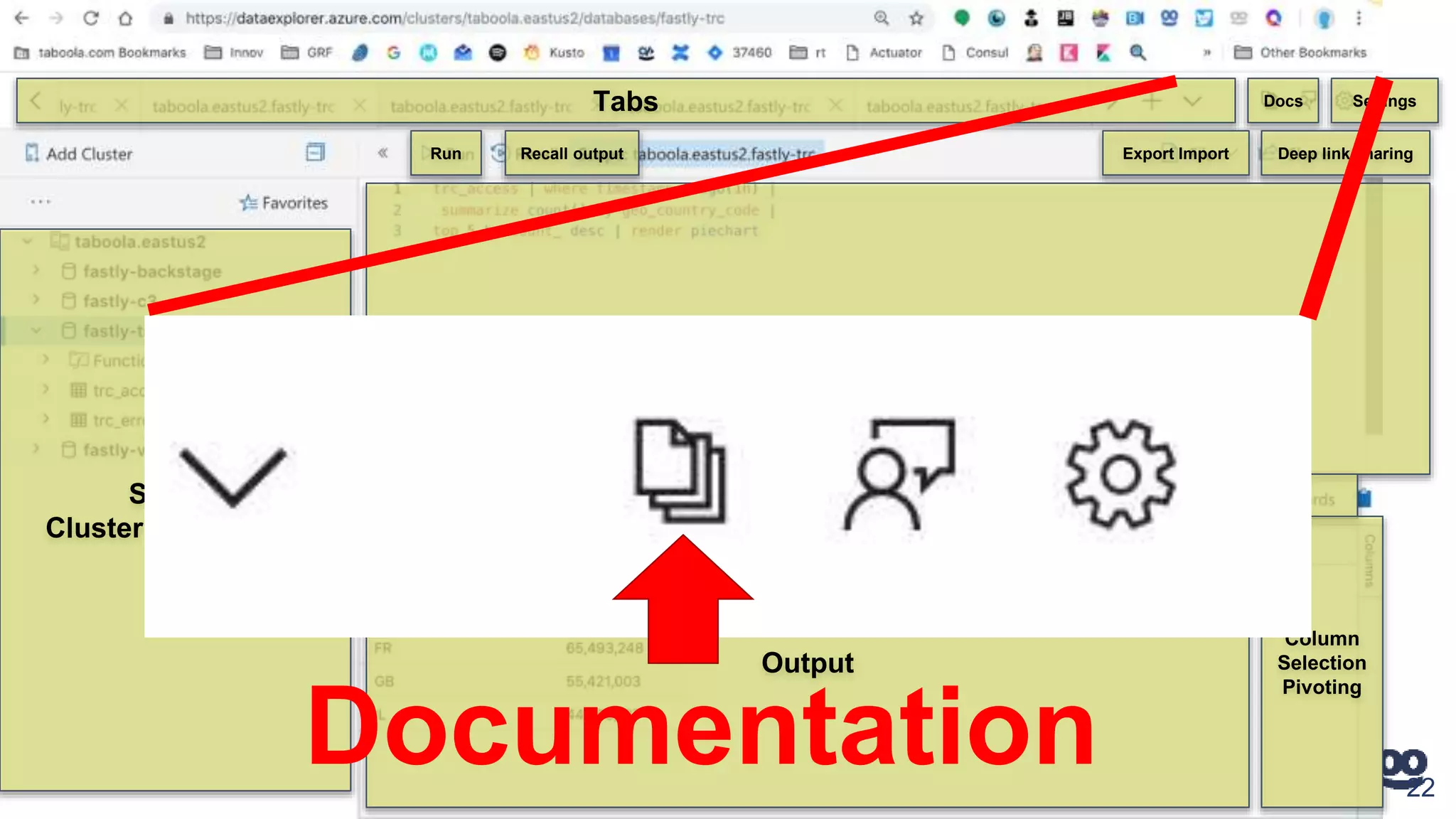The width and height of the screenshot is (1456, 819).
Task: Open the purple Q extension icon
Action: pos(1273,18)
